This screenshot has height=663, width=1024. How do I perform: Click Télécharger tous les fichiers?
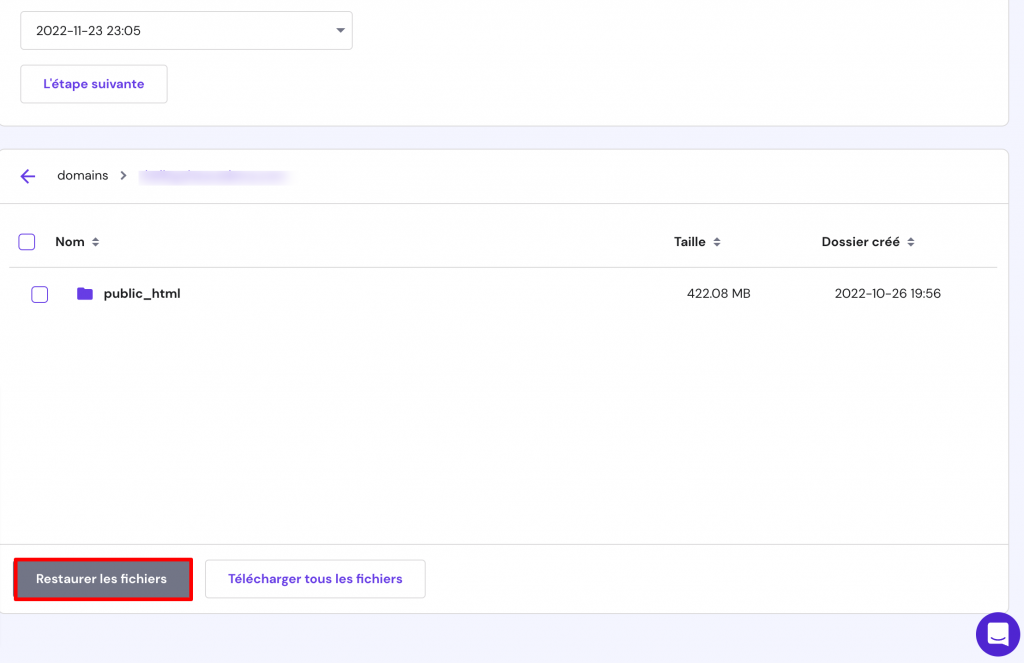[x=314, y=578]
